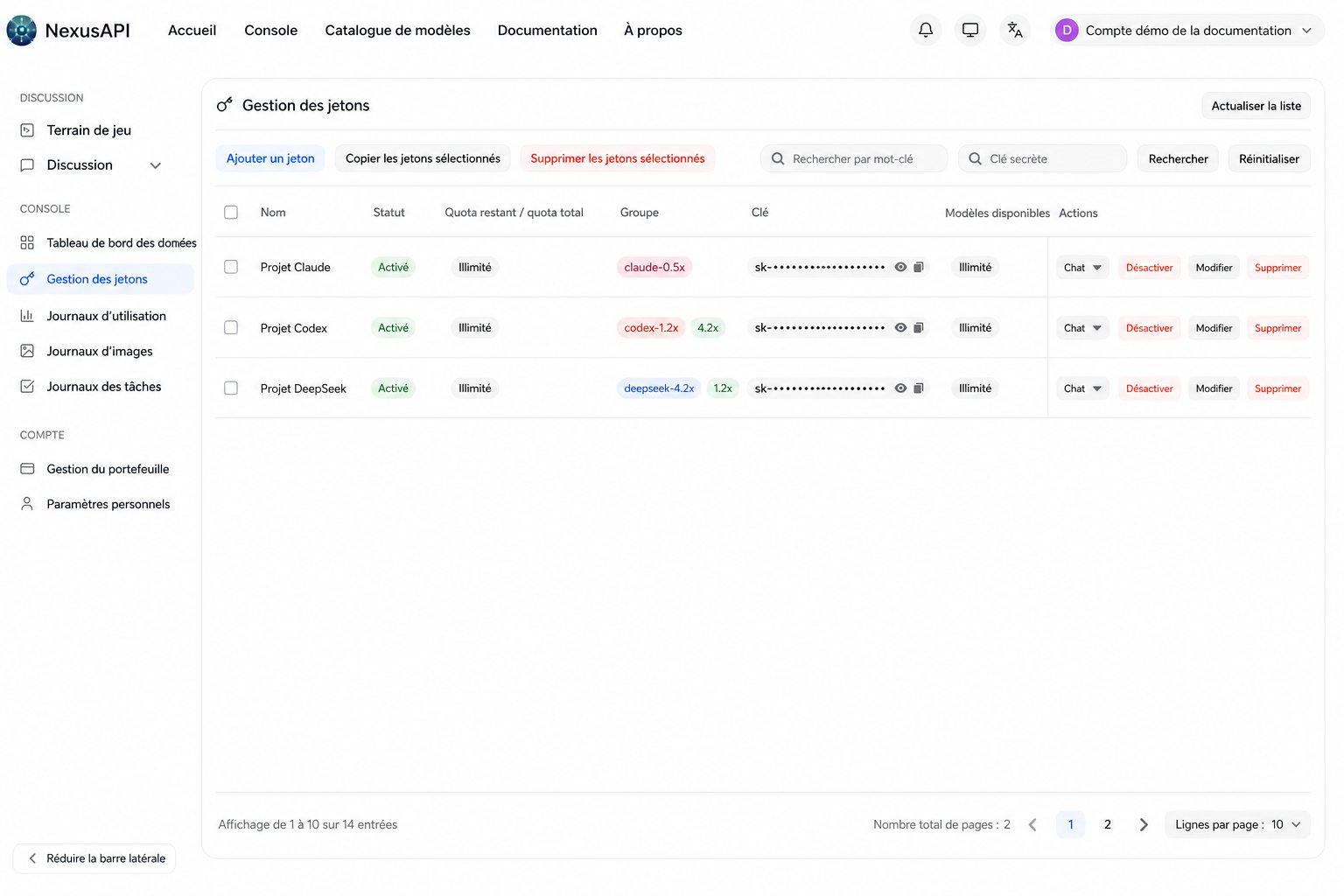Tick the Projet Claude row checkbox
1344x896 pixels.
(x=231, y=267)
